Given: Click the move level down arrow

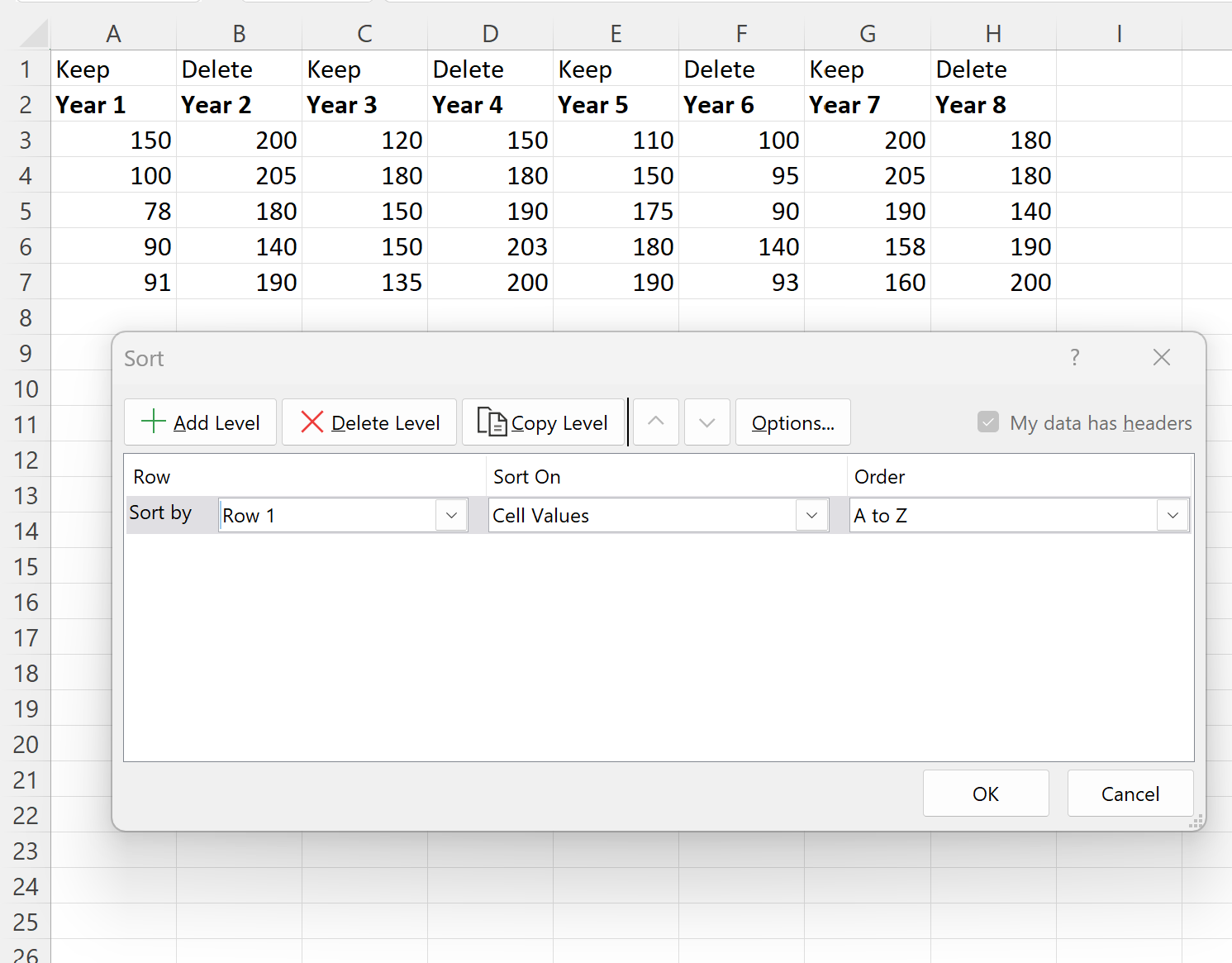Looking at the screenshot, I should point(706,422).
